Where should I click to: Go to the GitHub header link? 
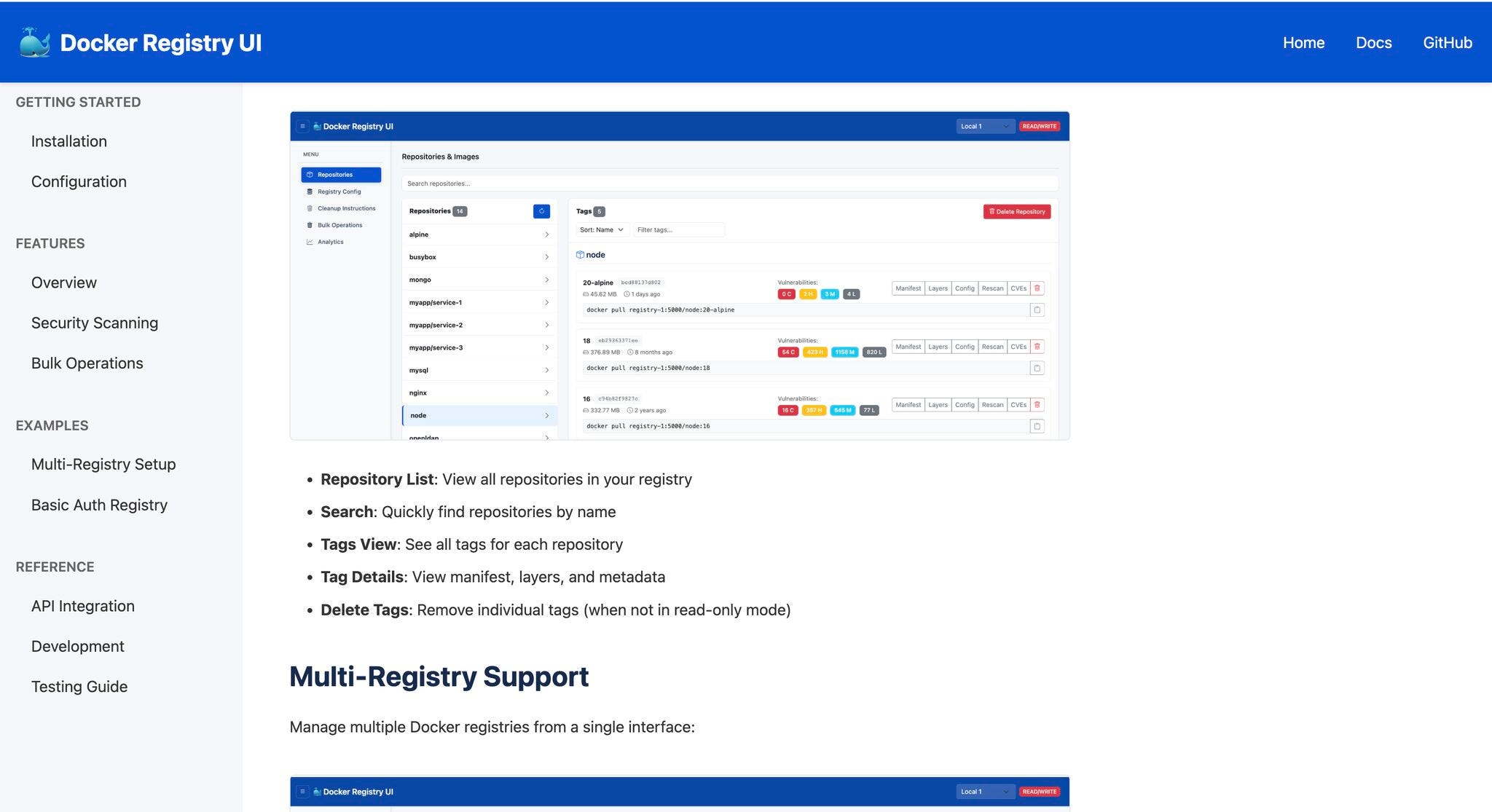coord(1447,42)
